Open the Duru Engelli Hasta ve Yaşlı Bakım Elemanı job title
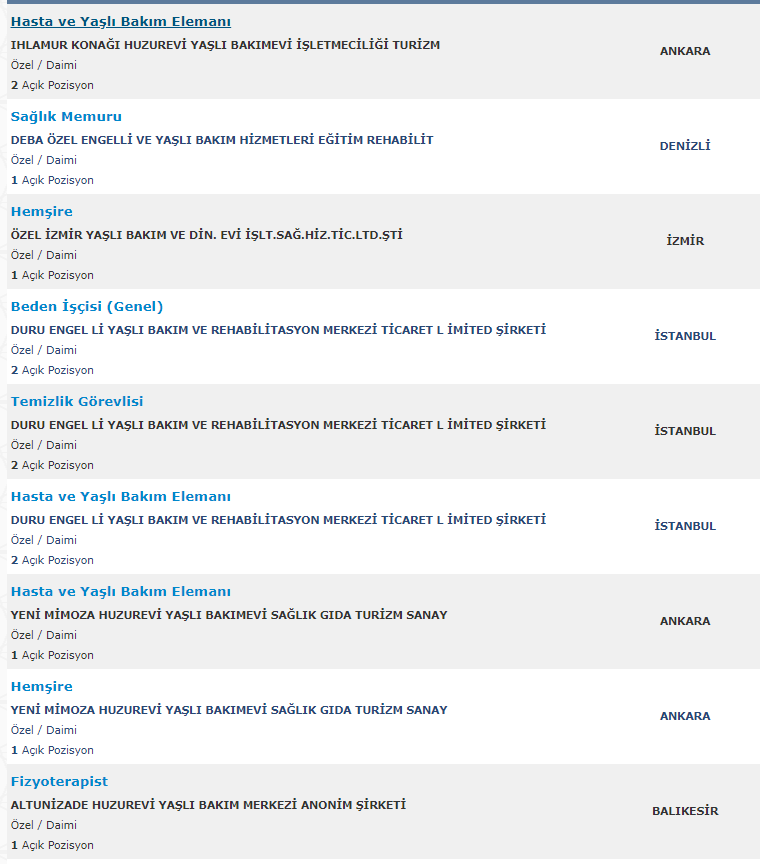Viewport: 760px width, 864px height. coord(121,497)
